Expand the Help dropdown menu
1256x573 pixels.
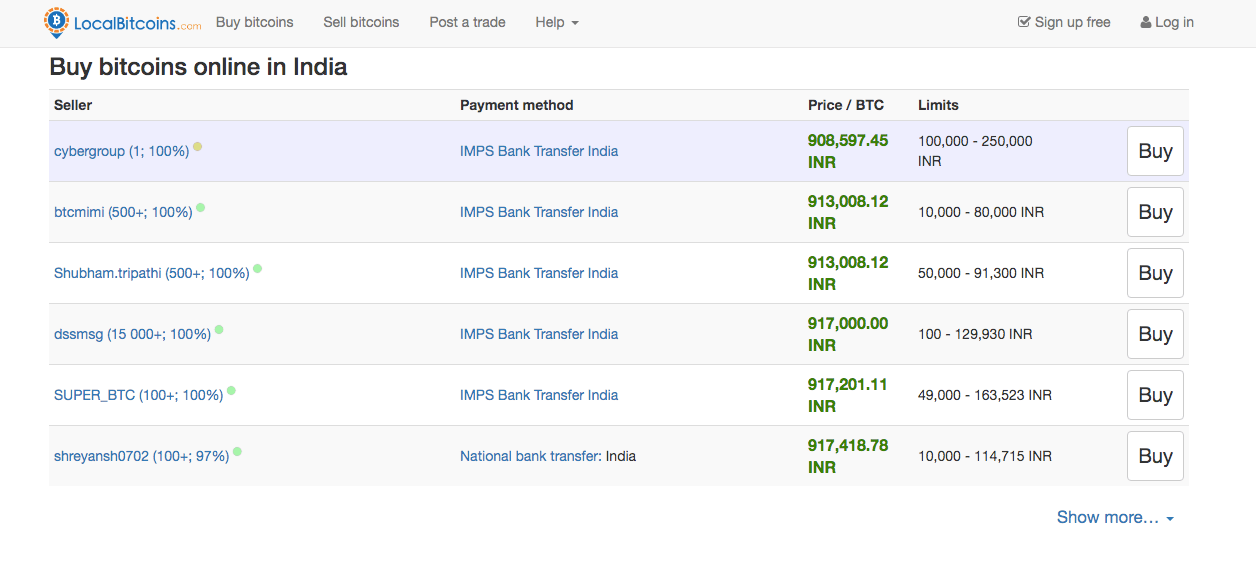coord(557,22)
